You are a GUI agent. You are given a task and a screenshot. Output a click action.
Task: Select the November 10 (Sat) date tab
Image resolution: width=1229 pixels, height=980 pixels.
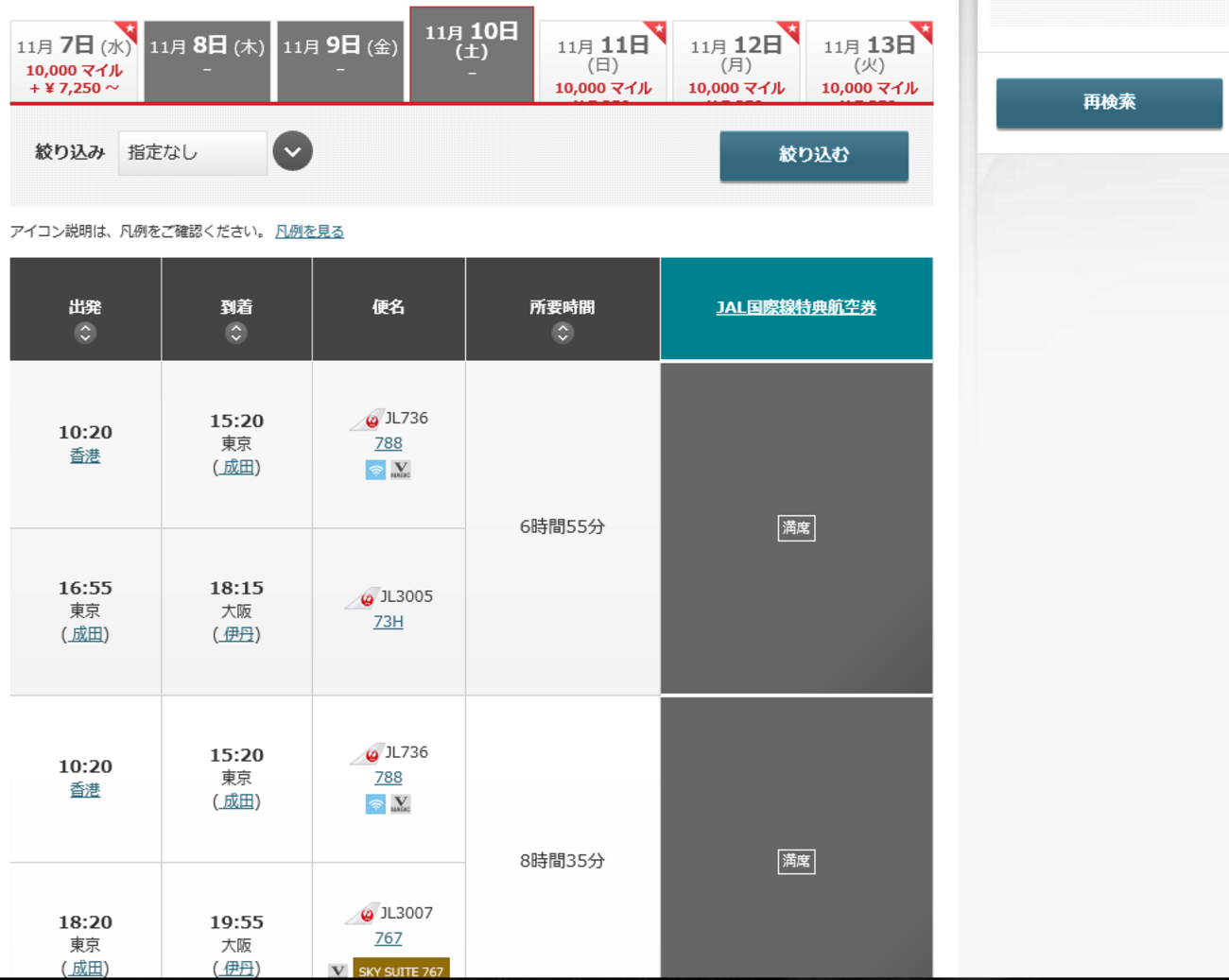pos(472,55)
